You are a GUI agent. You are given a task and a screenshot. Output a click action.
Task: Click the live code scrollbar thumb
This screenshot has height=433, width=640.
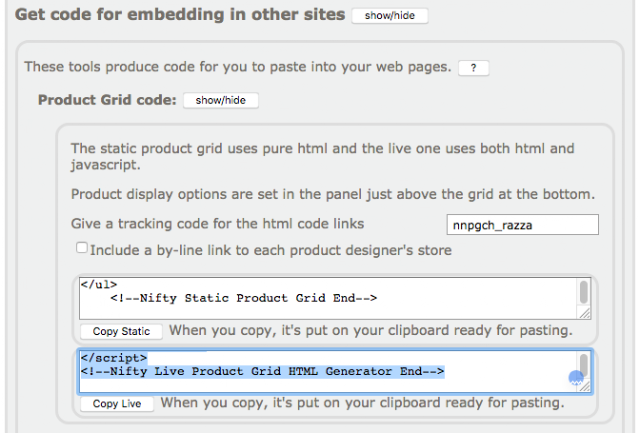[583, 364]
